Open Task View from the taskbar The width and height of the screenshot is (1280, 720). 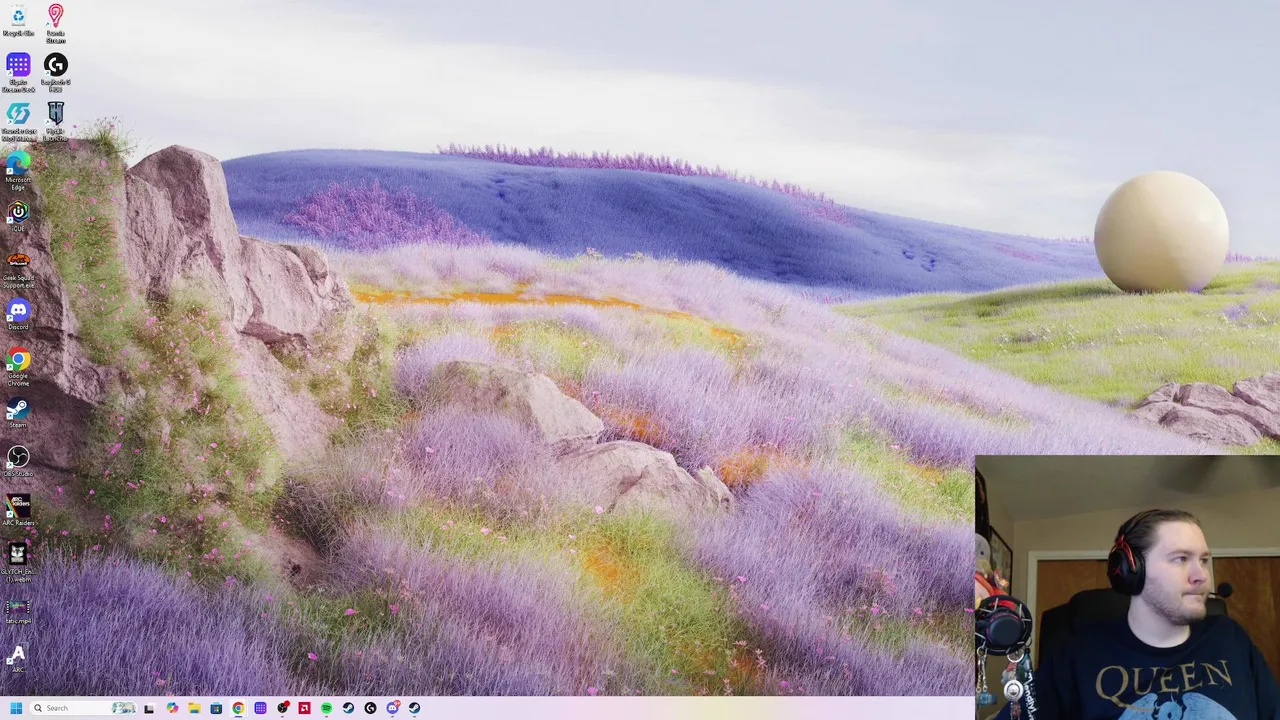149,708
